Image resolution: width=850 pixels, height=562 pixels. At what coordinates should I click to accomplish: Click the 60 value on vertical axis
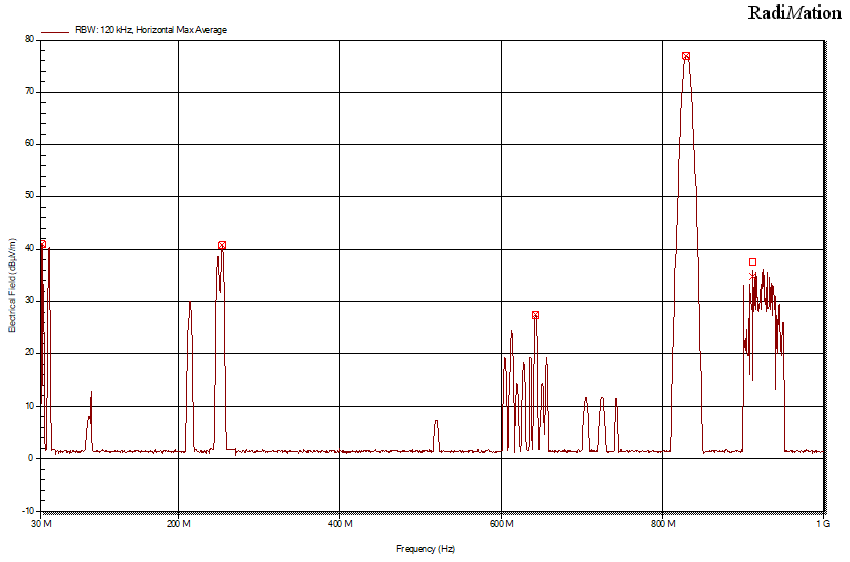[29, 143]
